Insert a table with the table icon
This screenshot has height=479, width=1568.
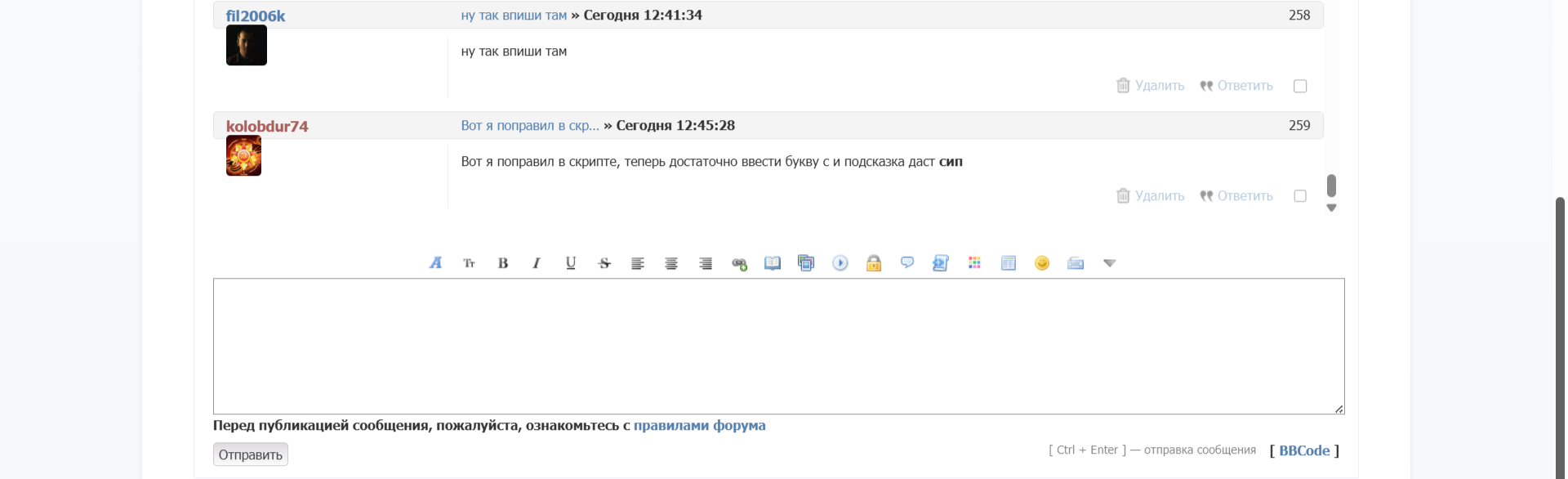(x=1009, y=263)
